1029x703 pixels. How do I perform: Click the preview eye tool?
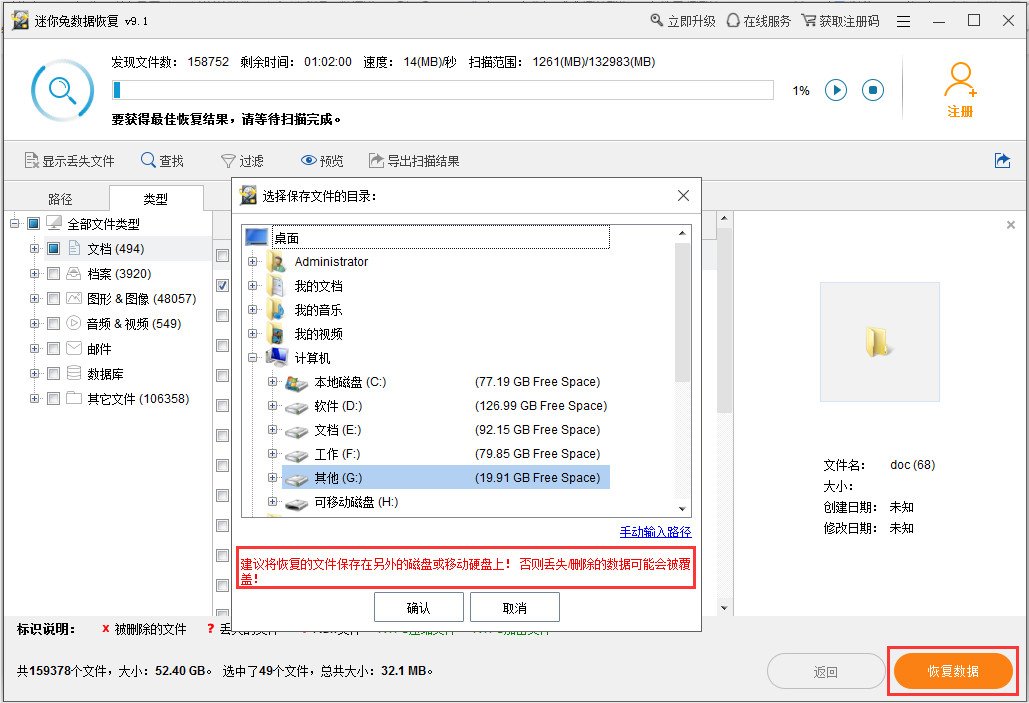coord(308,160)
